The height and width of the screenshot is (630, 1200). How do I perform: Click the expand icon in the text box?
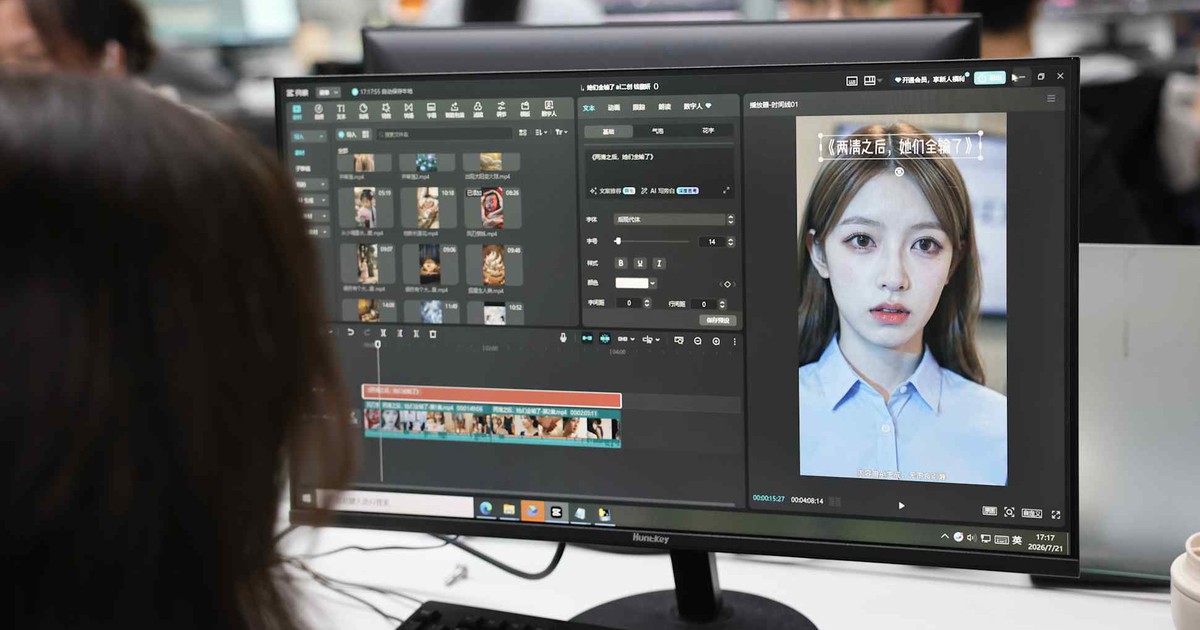coord(726,190)
